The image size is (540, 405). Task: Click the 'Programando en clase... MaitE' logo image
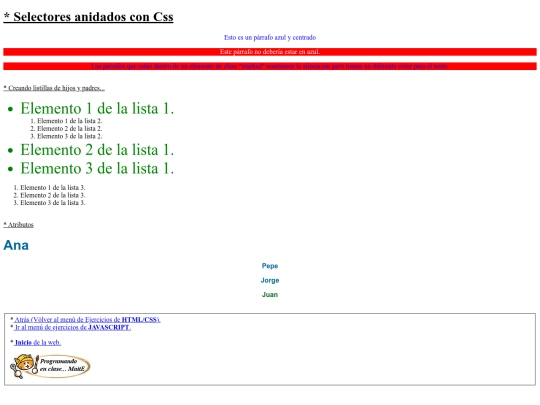(x=50, y=366)
